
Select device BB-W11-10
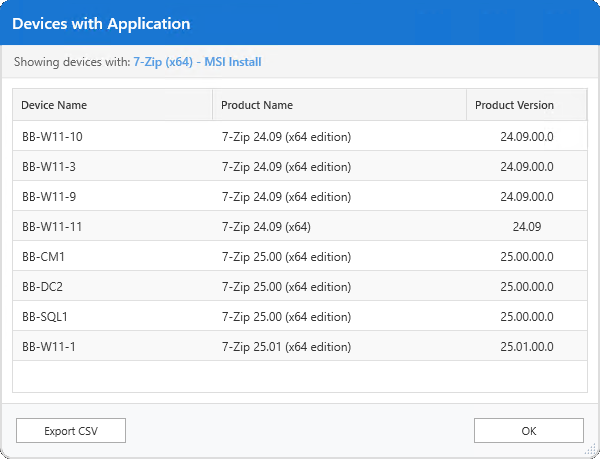tap(52, 137)
